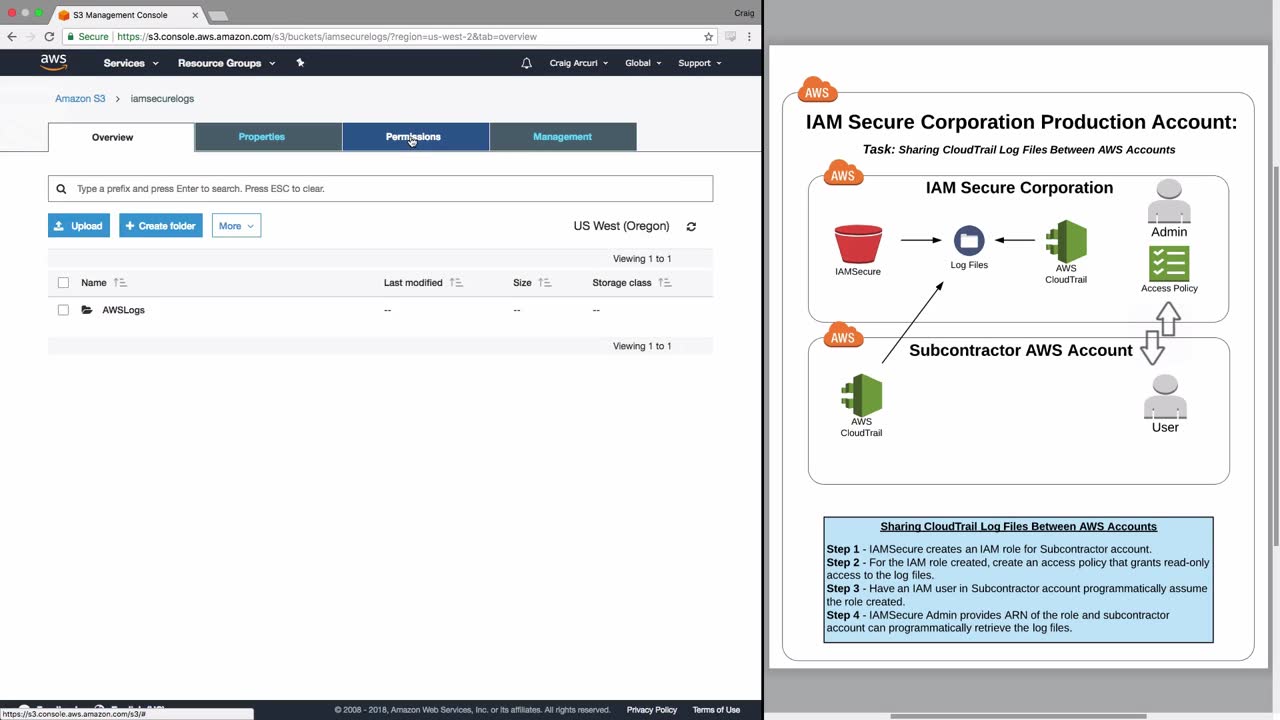Click the Storage class column header text
1280x720 pixels.
(x=622, y=283)
